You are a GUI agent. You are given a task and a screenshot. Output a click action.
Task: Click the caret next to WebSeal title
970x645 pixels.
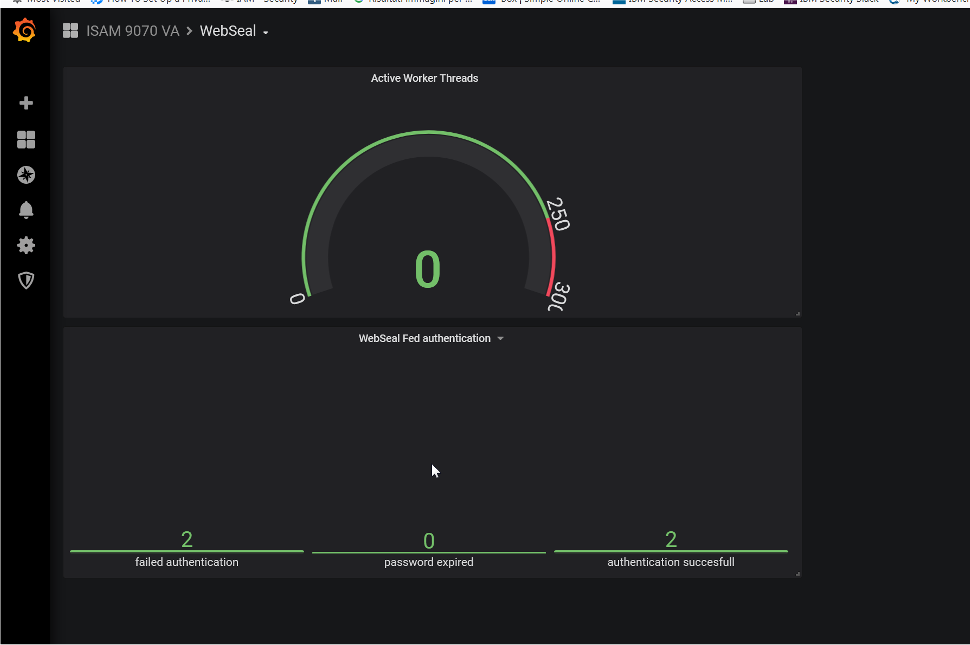click(265, 33)
